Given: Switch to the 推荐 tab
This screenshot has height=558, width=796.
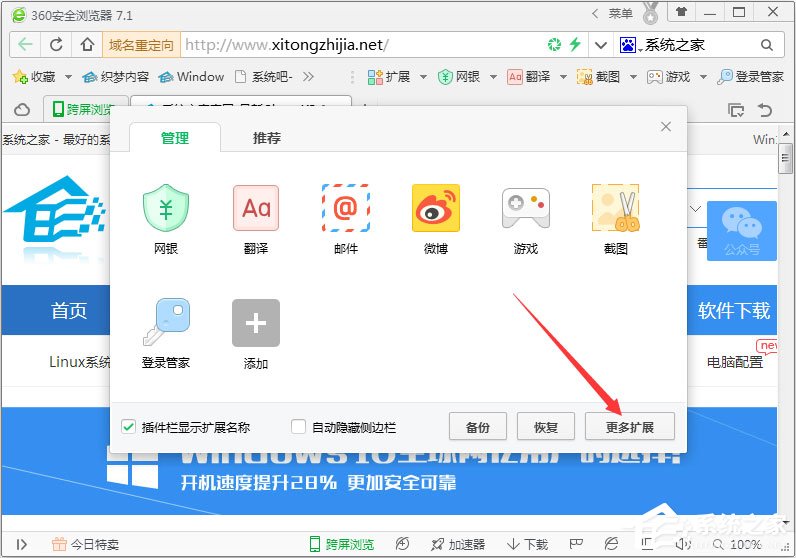Looking at the screenshot, I should point(267,138).
